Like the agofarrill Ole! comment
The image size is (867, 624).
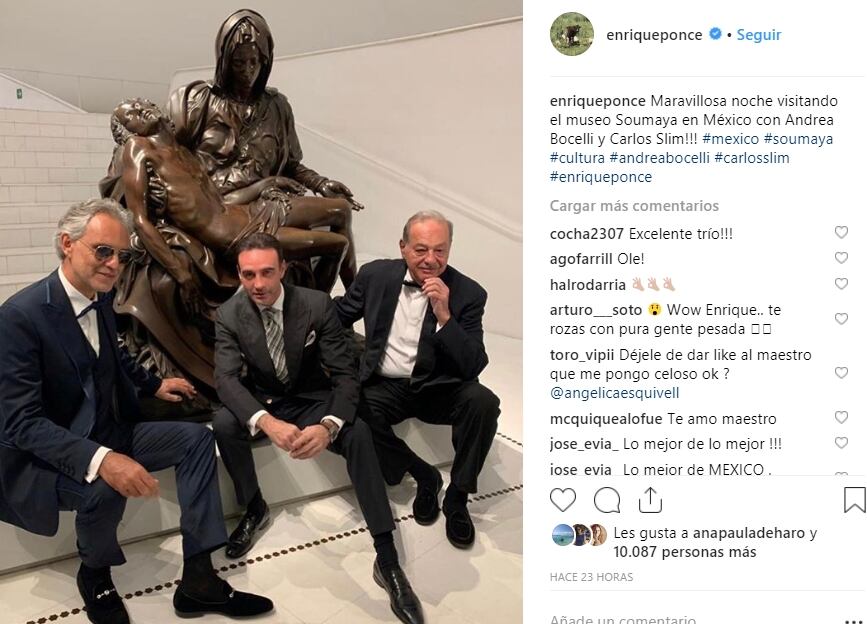coord(841,258)
